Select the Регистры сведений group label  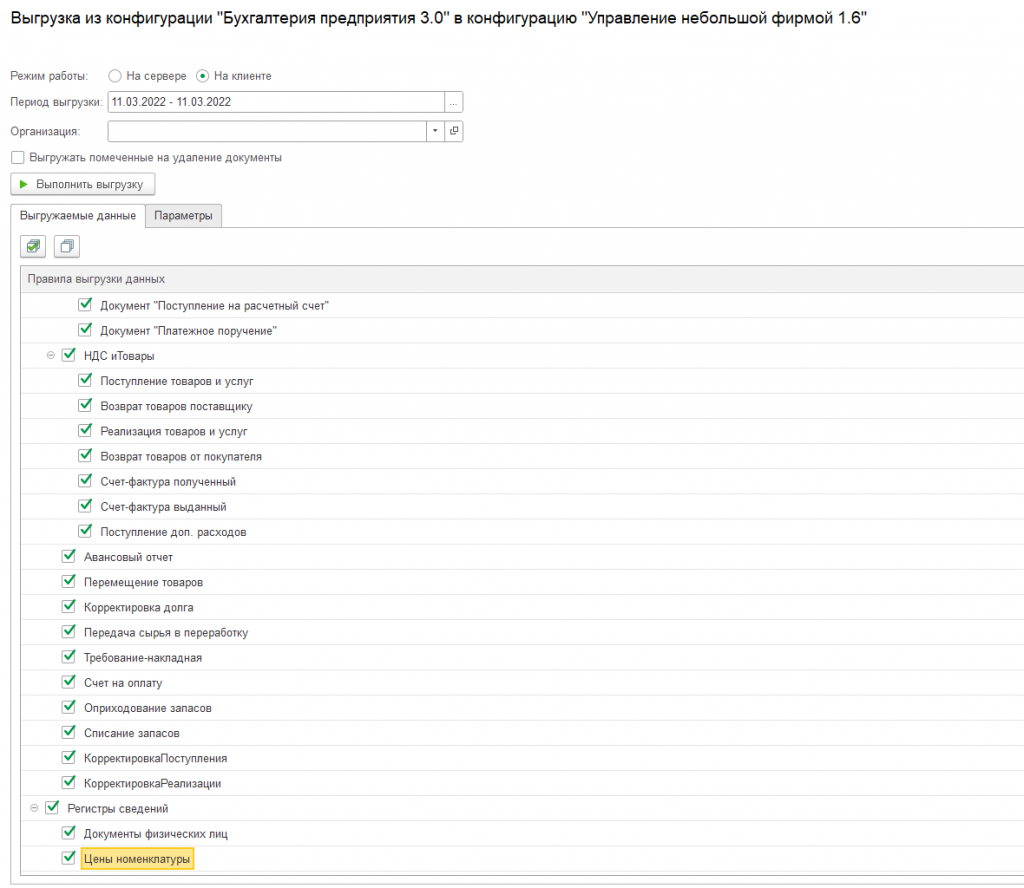(118, 808)
